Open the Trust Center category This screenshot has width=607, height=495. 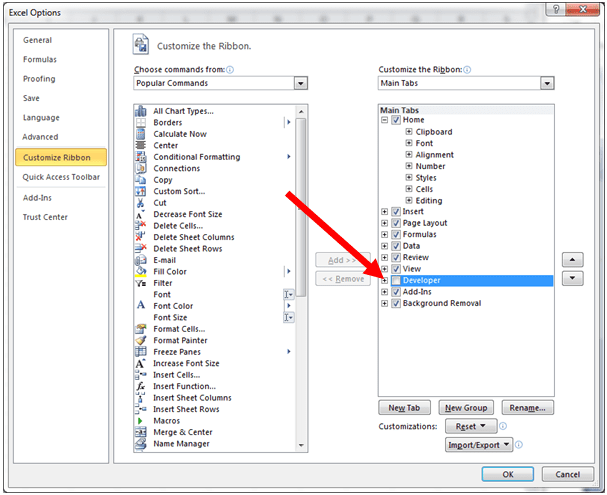click(x=46, y=217)
